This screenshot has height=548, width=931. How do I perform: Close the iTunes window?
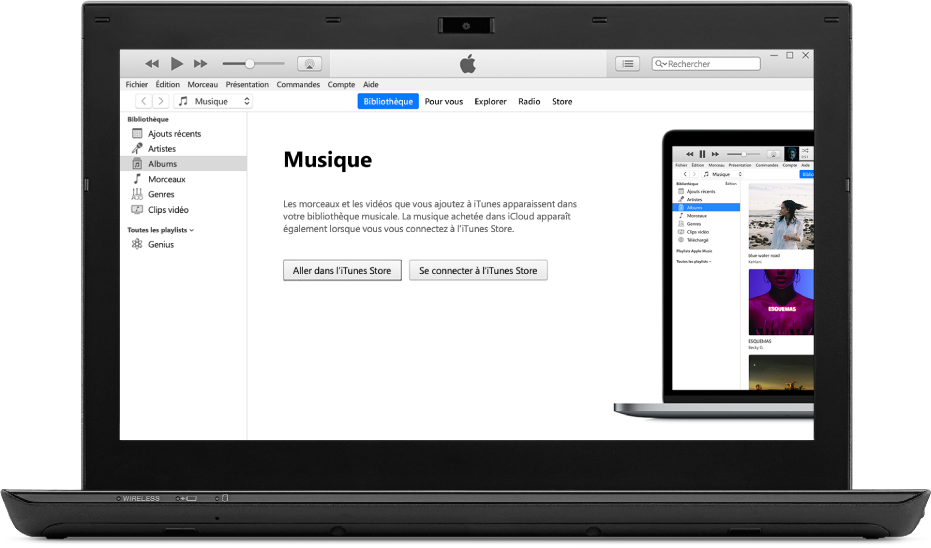pyautogui.click(x=806, y=55)
